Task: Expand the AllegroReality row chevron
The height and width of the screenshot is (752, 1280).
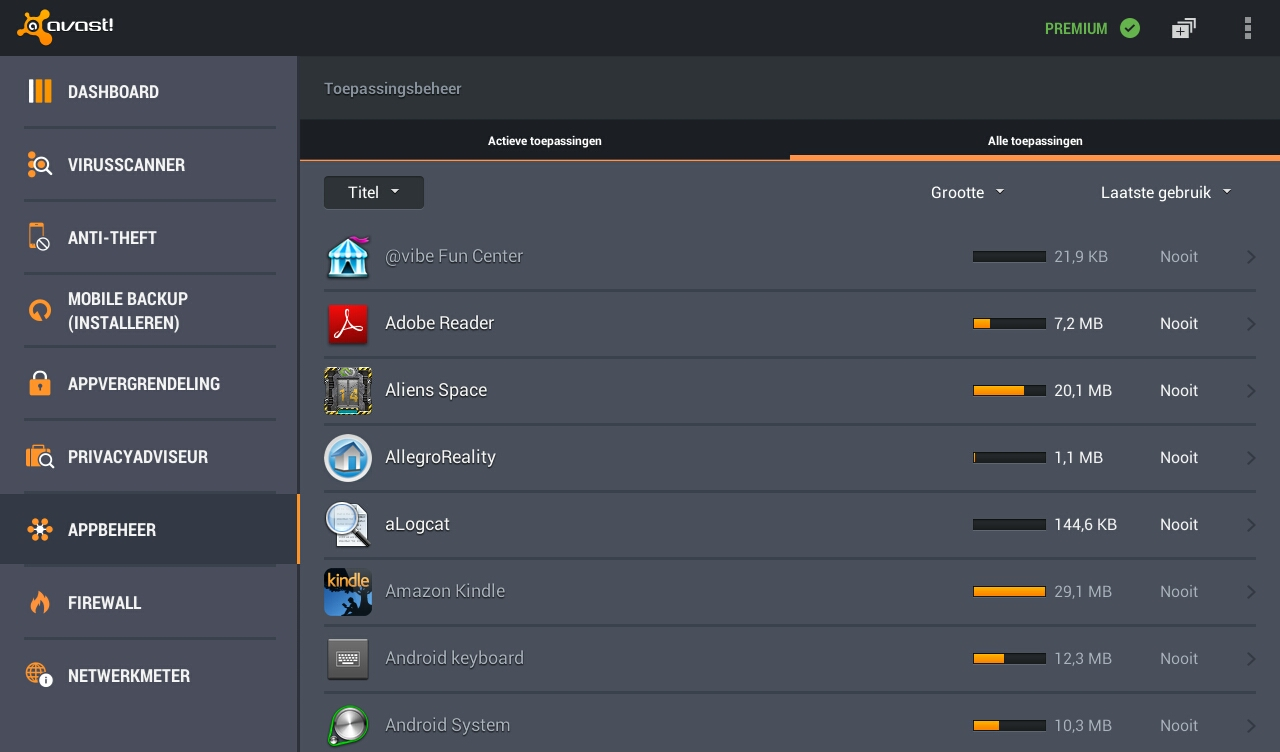Action: click(1251, 458)
